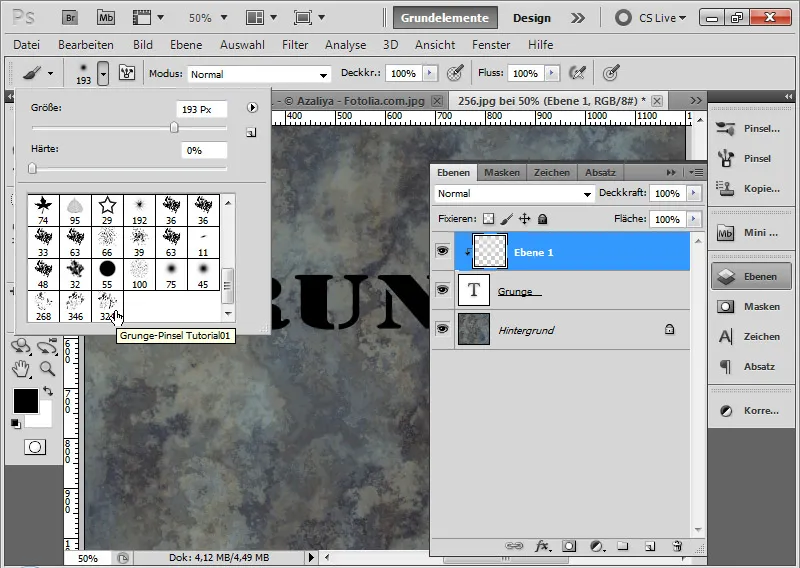Create a new layer group folder
This screenshot has width=800, height=568.
(x=622, y=546)
